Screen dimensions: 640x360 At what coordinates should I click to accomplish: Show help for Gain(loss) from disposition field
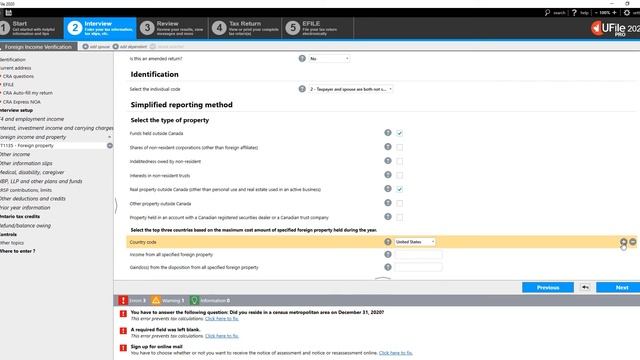point(388,267)
